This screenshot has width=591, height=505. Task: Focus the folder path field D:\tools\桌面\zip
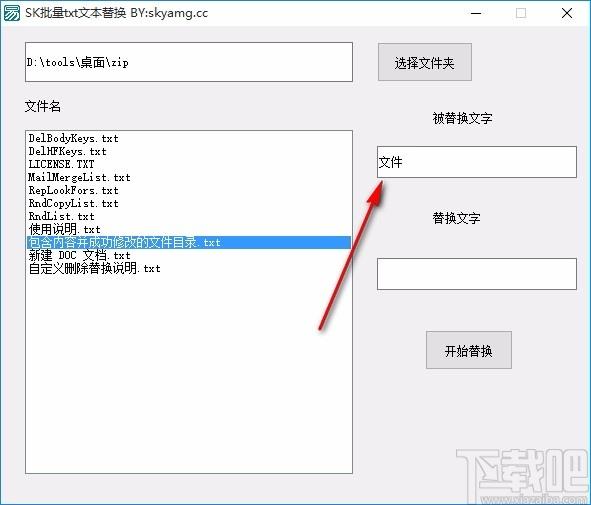tap(189, 62)
